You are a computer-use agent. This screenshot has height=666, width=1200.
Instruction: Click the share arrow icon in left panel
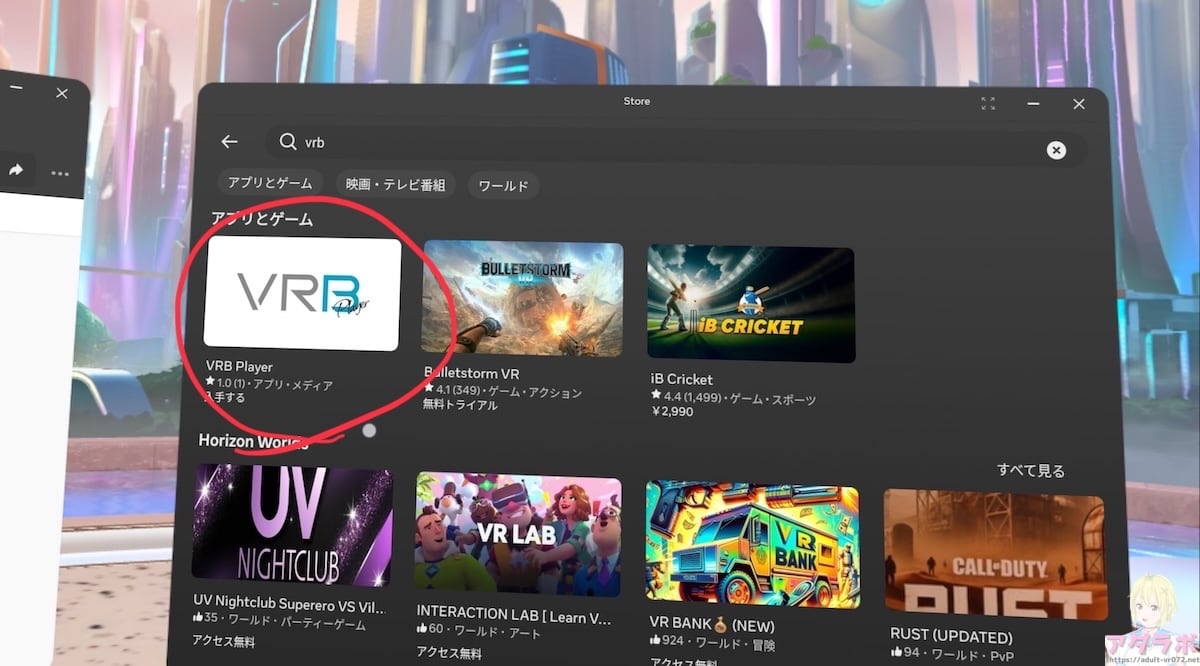pyautogui.click(x=16, y=171)
